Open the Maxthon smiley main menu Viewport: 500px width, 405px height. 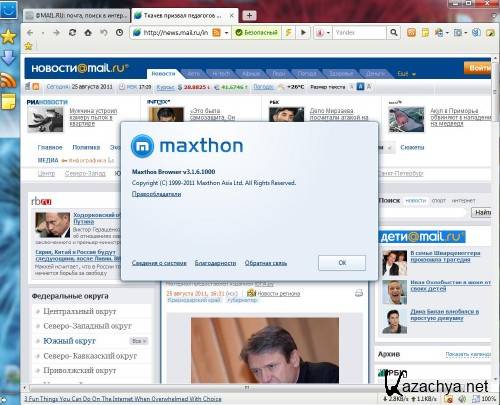(8, 10)
